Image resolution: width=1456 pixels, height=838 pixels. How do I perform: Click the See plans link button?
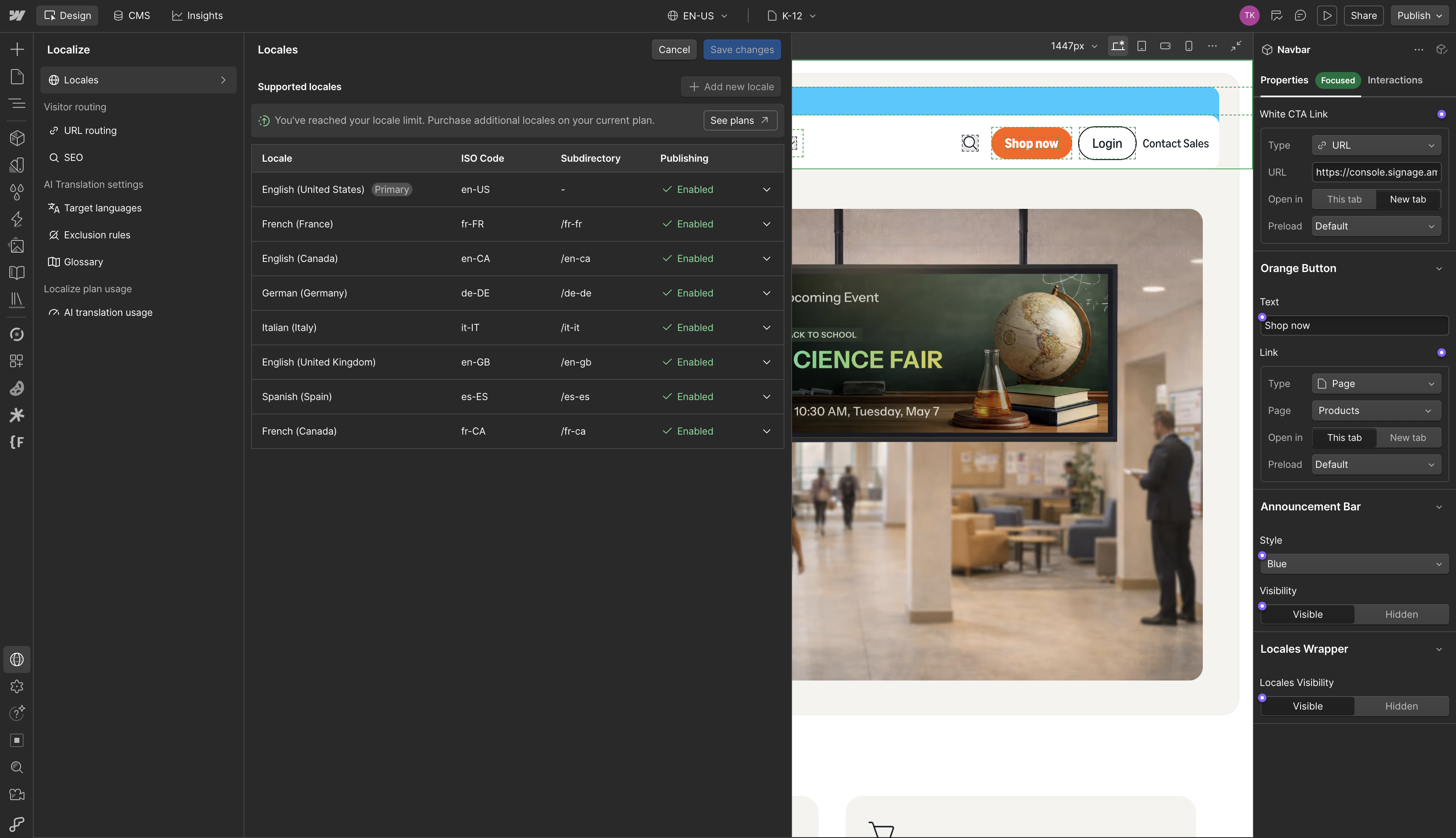click(x=740, y=120)
